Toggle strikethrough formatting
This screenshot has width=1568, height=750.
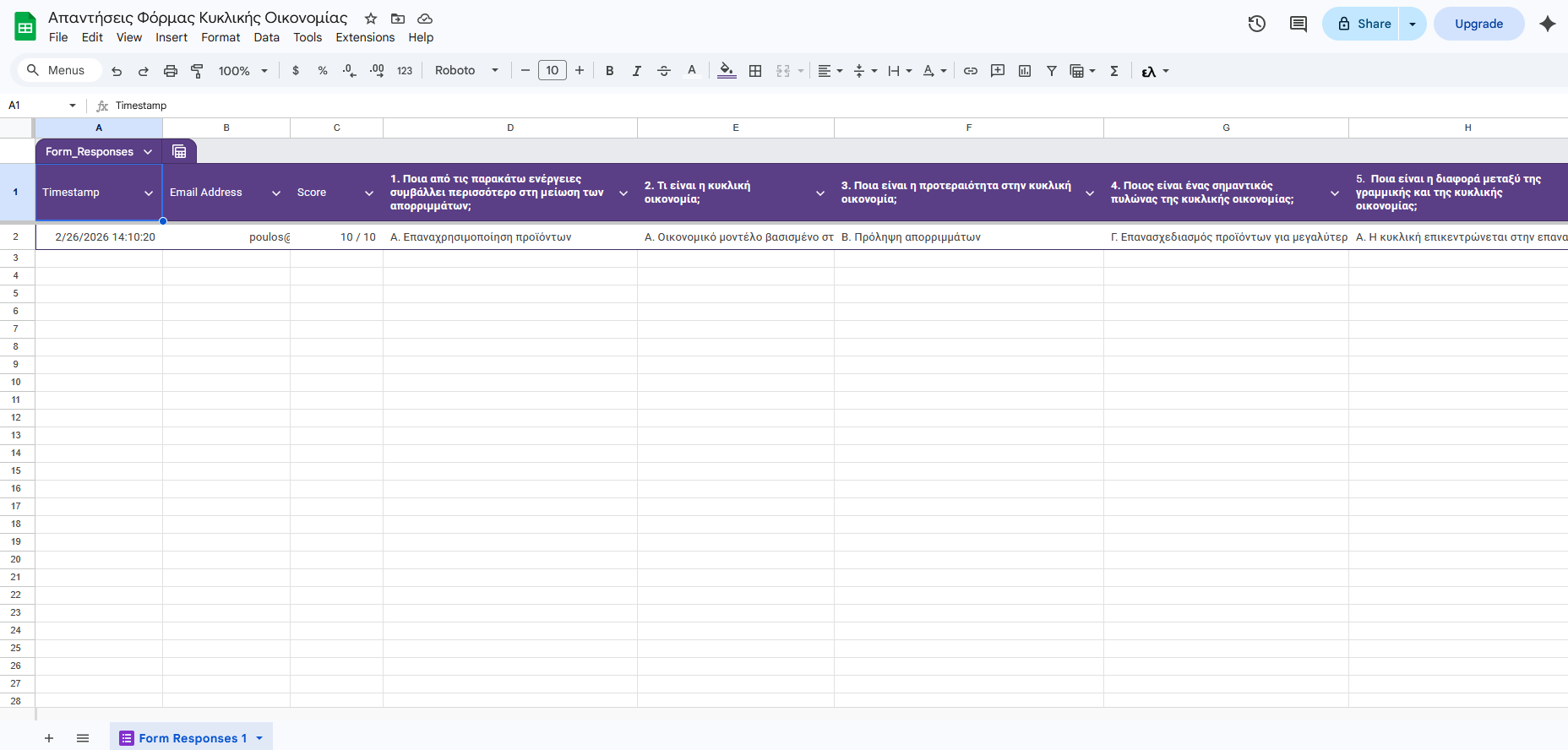click(x=664, y=71)
